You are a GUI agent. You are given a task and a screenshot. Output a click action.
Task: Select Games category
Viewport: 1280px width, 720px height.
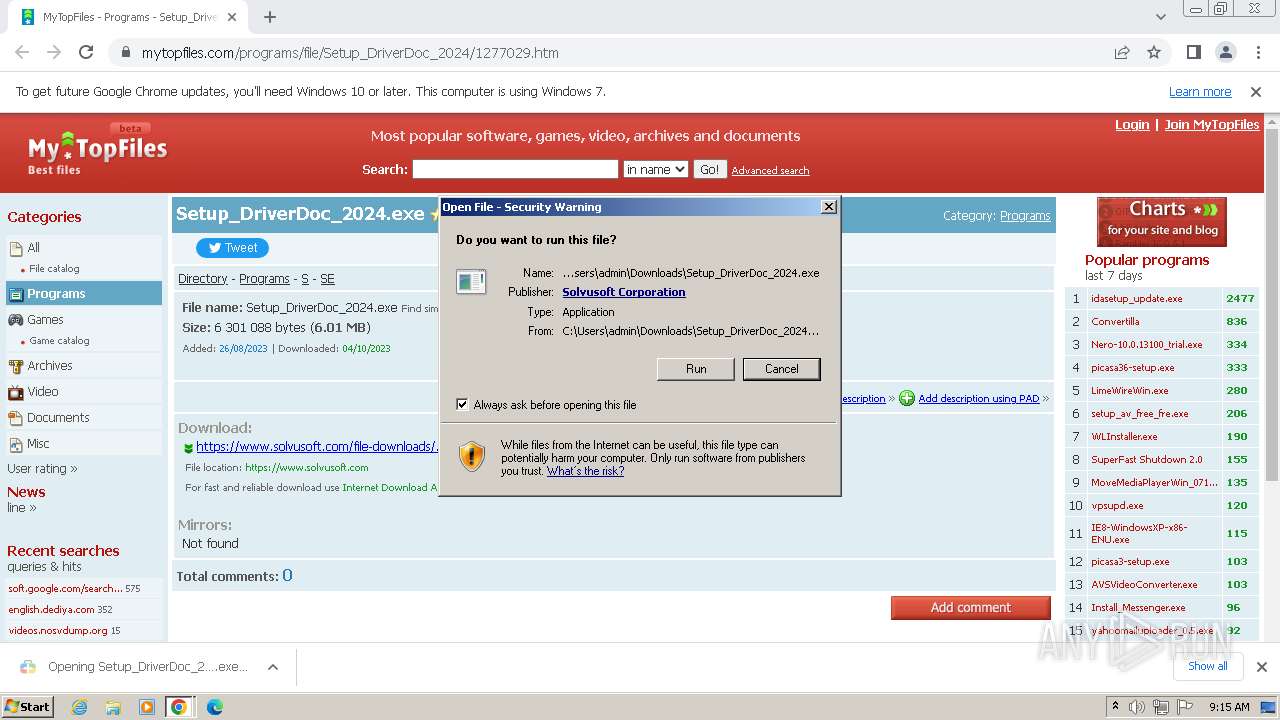pos(45,319)
